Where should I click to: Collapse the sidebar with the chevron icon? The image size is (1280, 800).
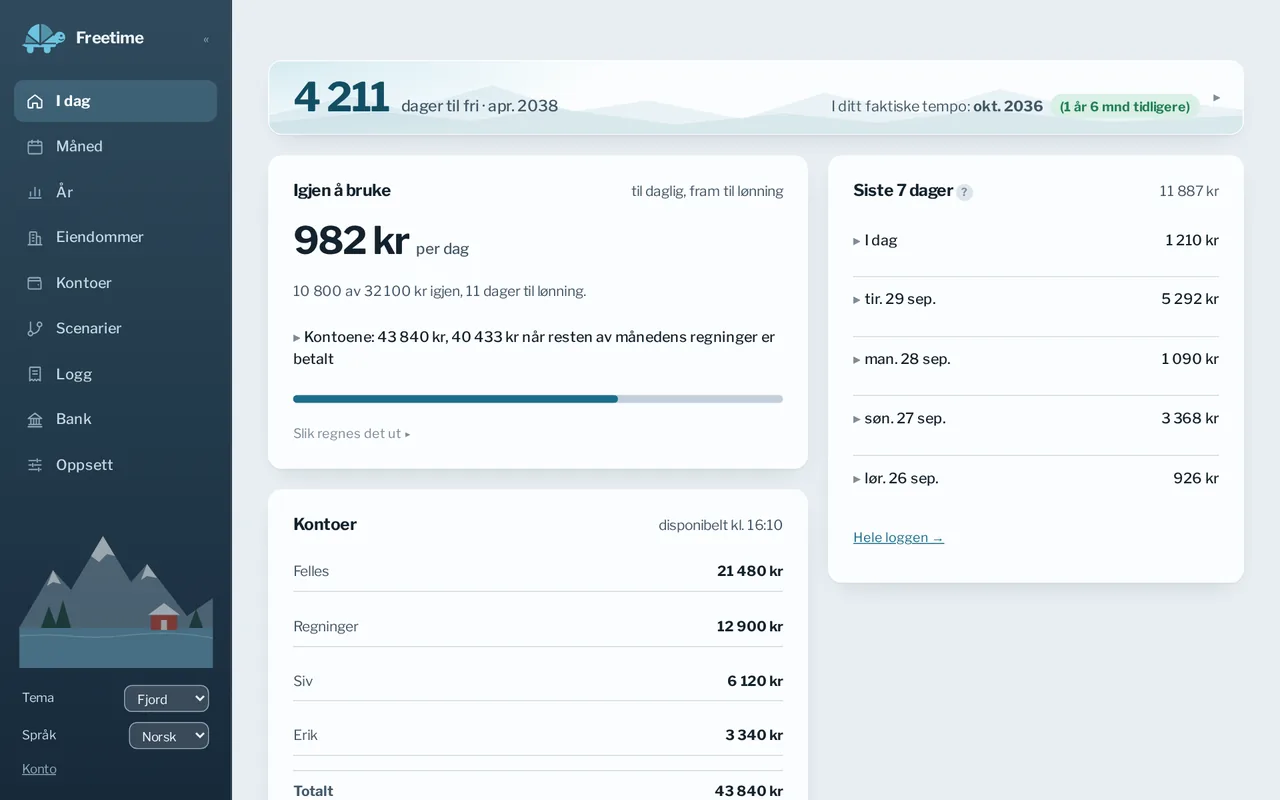pos(206,39)
